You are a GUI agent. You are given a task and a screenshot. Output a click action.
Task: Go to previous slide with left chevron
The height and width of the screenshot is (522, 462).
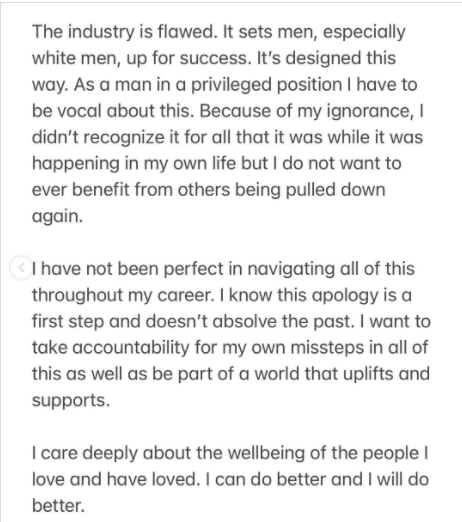pos(21,268)
